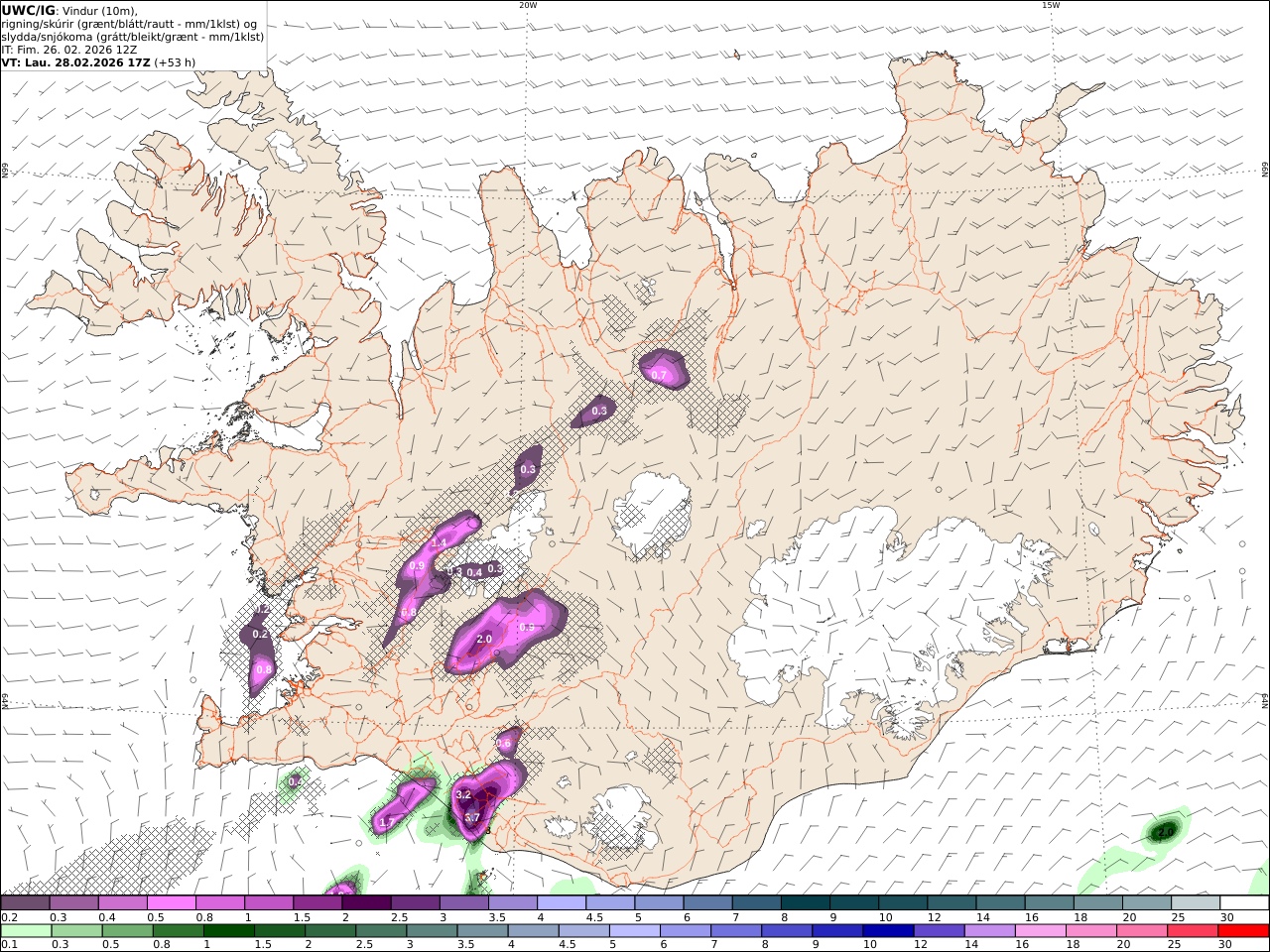Pick the snow legend swatch between 20 and 25

[1145, 902]
